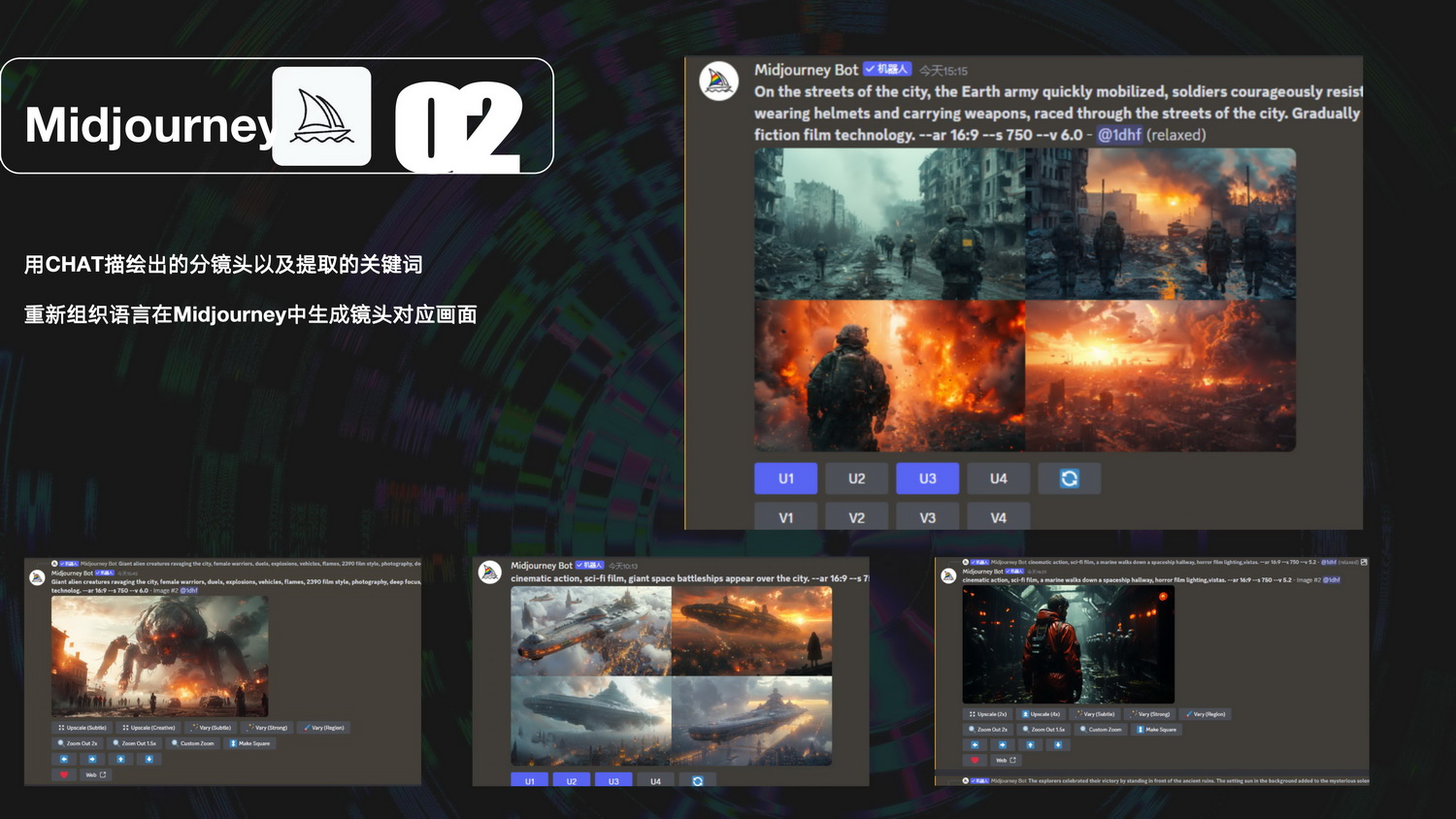The height and width of the screenshot is (819, 1456).
Task: Pan up with the arrow under the alien creature image
Action: (x=120, y=759)
